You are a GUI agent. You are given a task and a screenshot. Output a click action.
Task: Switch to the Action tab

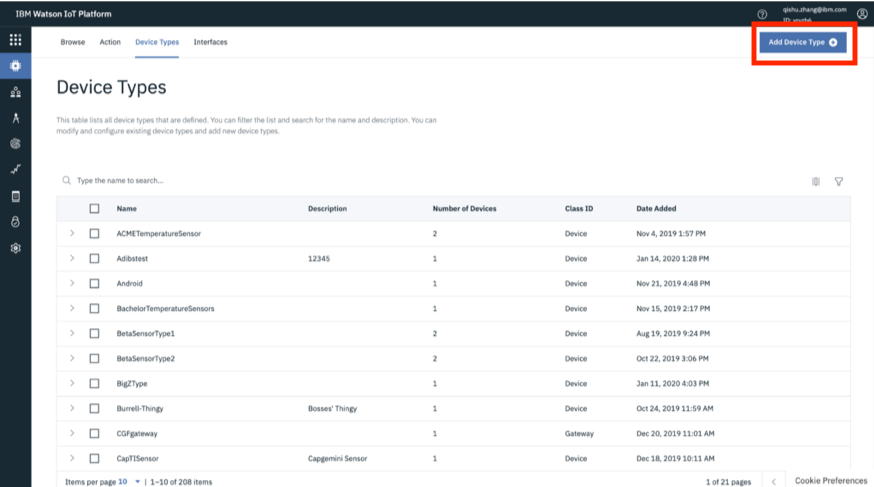[110, 42]
